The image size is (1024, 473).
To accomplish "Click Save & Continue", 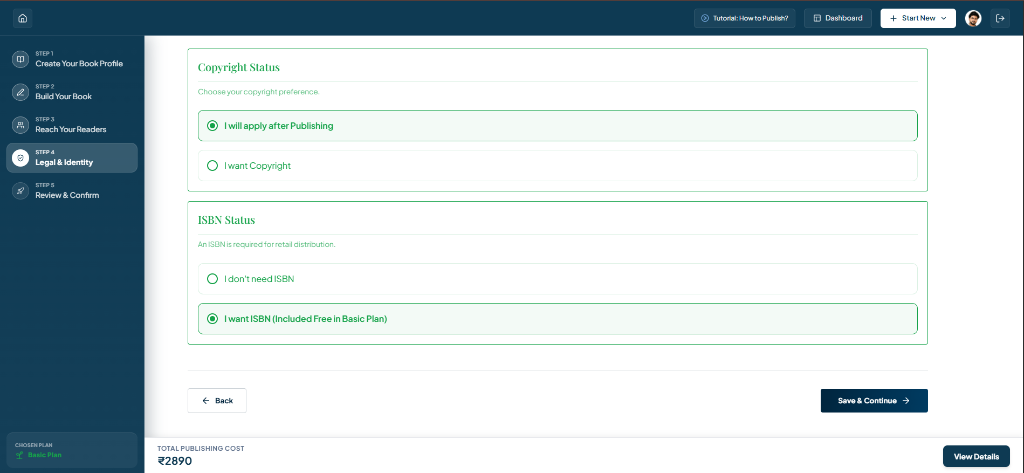I will [874, 400].
